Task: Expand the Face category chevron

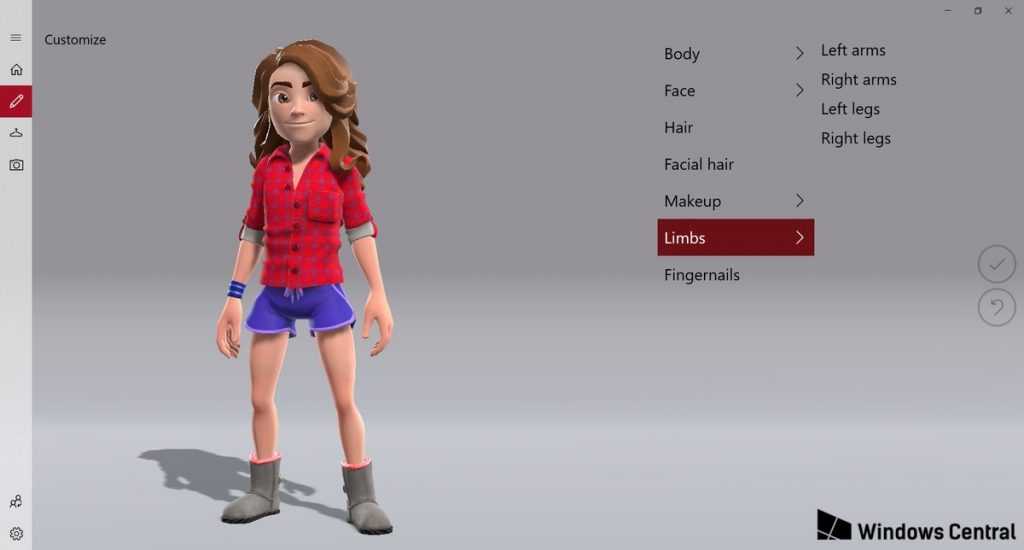Action: tap(799, 91)
